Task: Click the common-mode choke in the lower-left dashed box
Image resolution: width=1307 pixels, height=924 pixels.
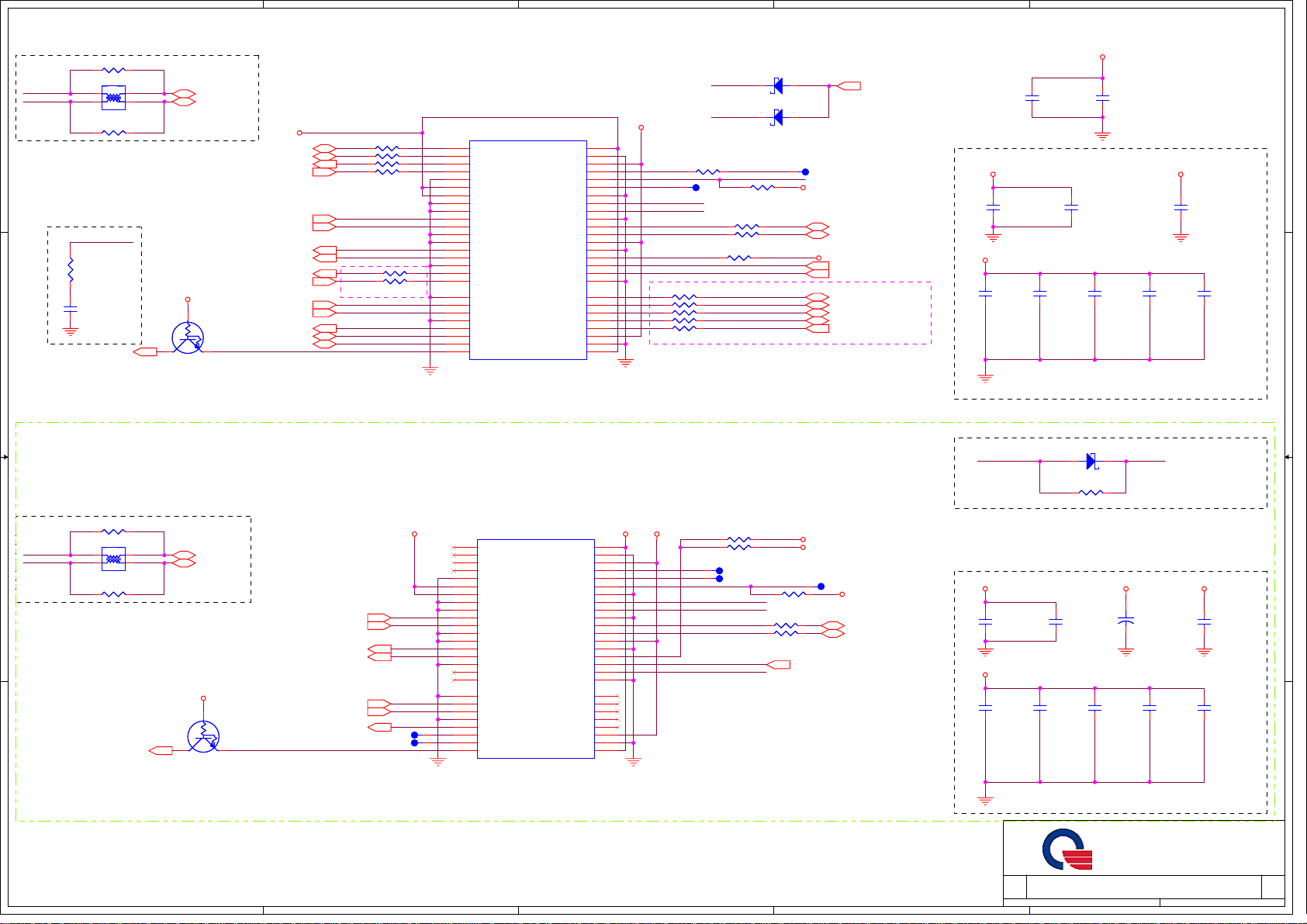Action: click(x=113, y=559)
